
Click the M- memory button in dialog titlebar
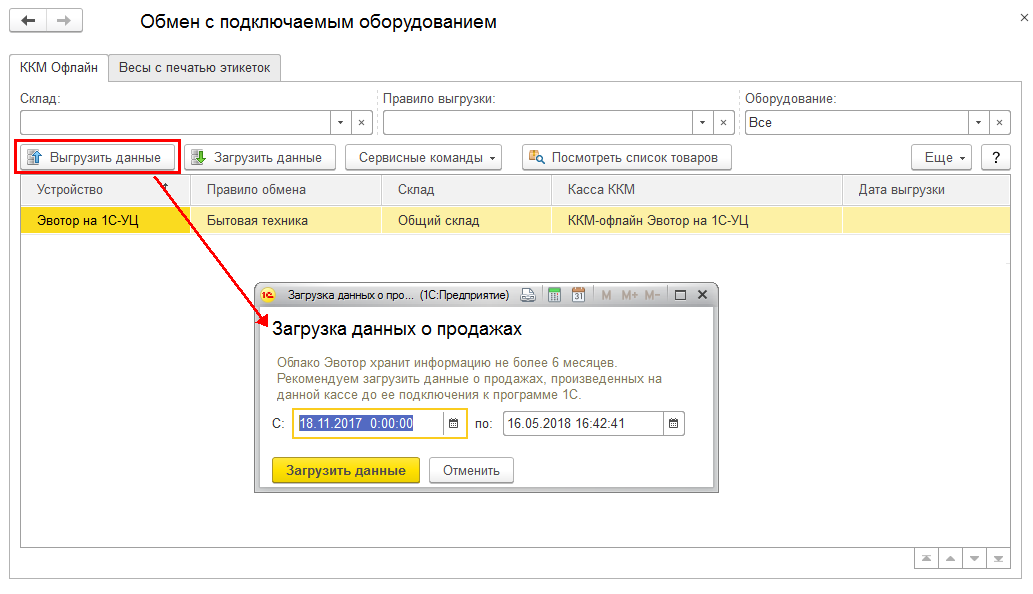[652, 295]
